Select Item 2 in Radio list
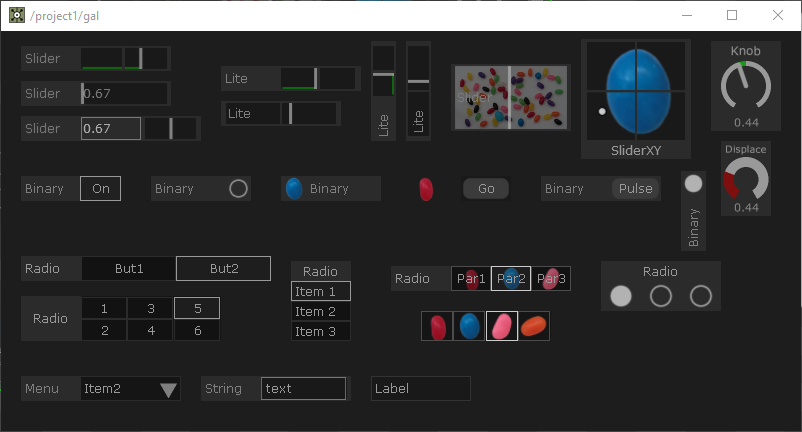The height and width of the screenshot is (432, 802). tap(321, 311)
